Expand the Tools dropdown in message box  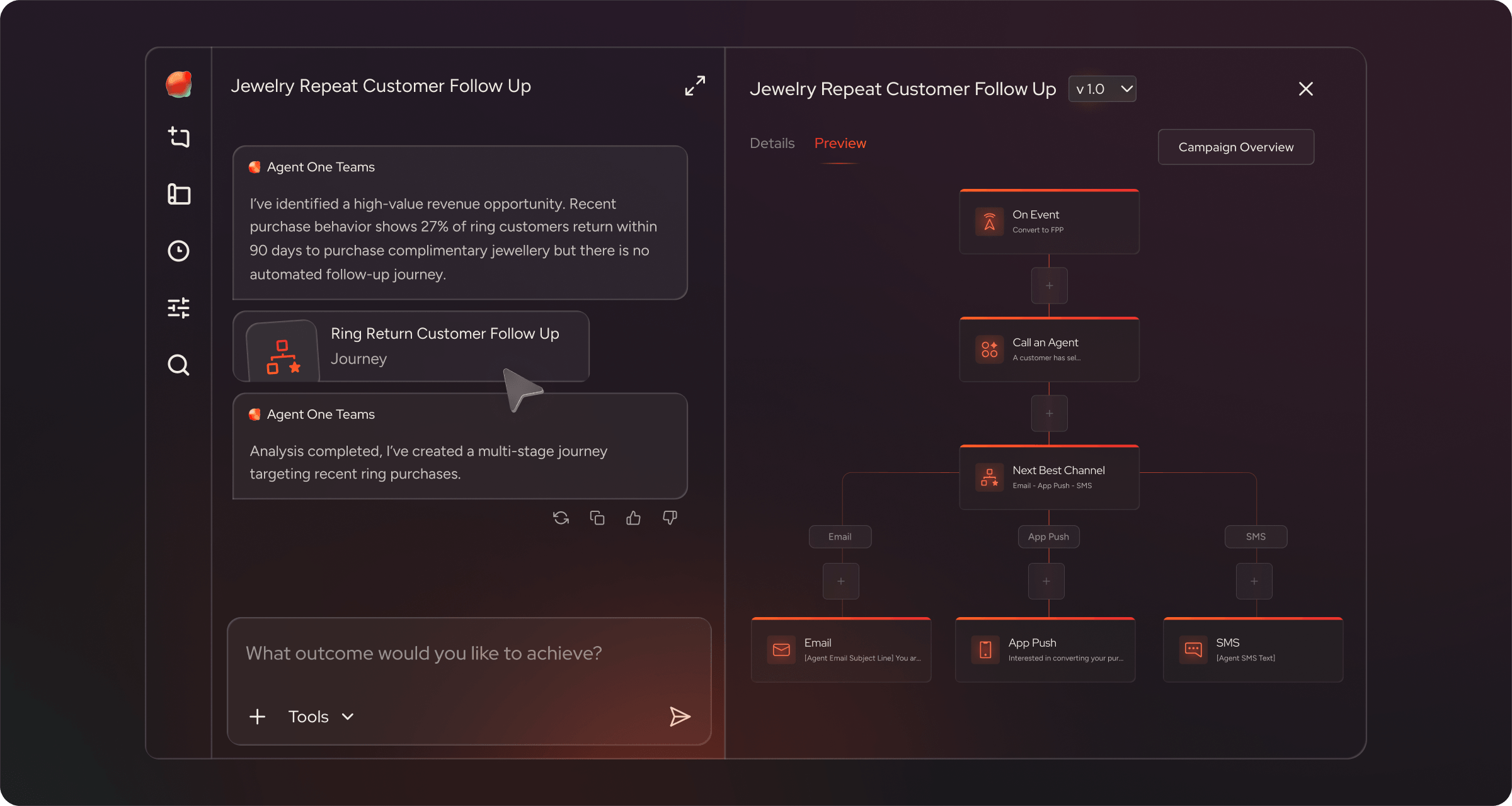321,717
